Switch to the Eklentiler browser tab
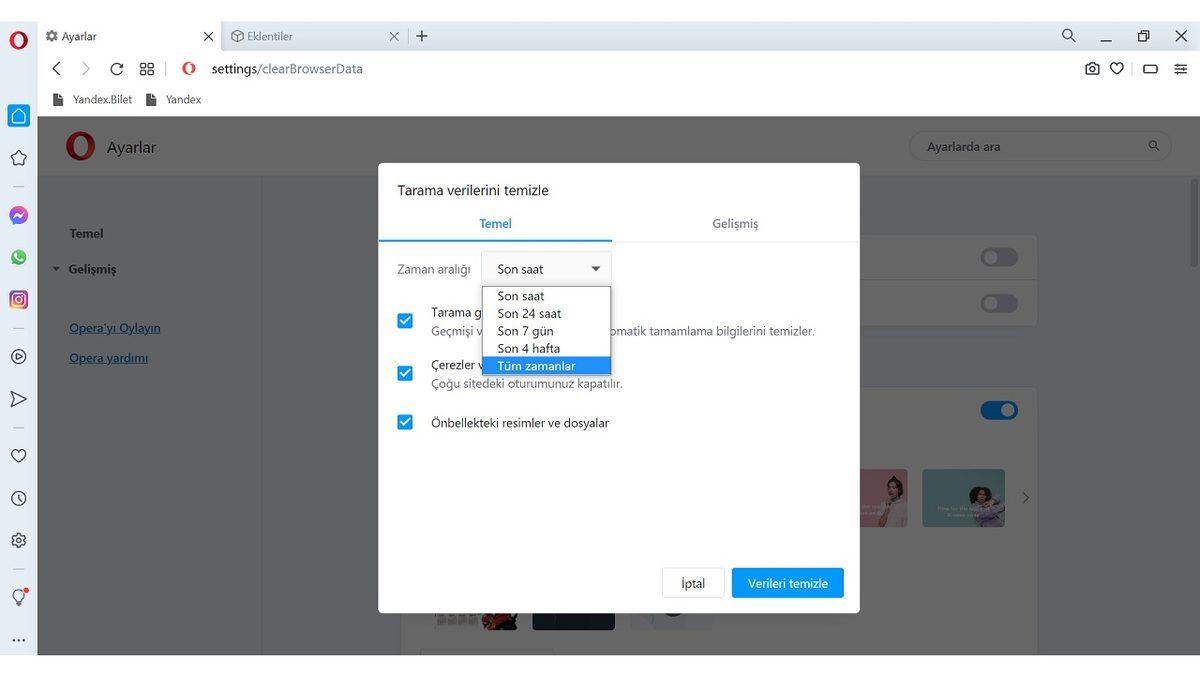This screenshot has width=1200, height=675. coord(300,35)
